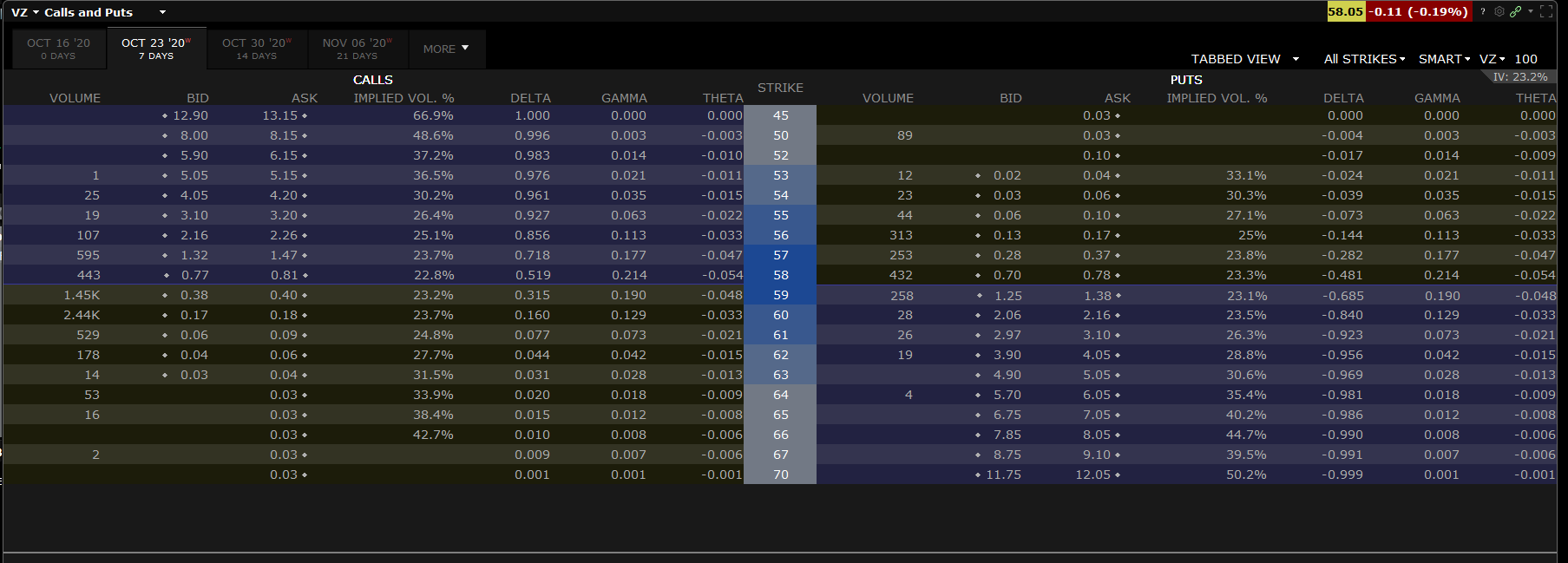Screen dimensions: 1568x563
Task: Select the strike 60 cell
Action: click(x=780, y=315)
